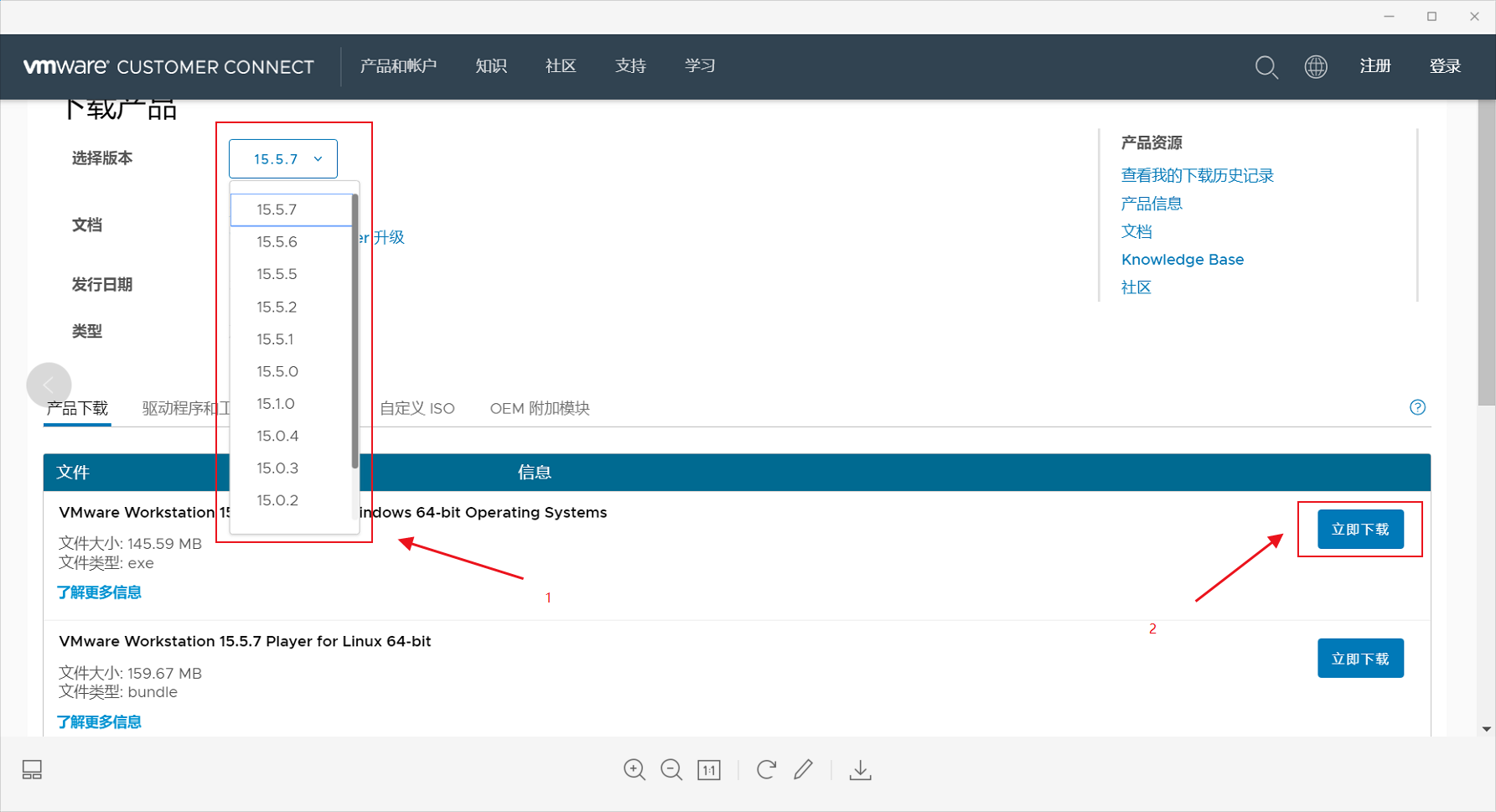Rotate the image clockwise

[x=766, y=769]
